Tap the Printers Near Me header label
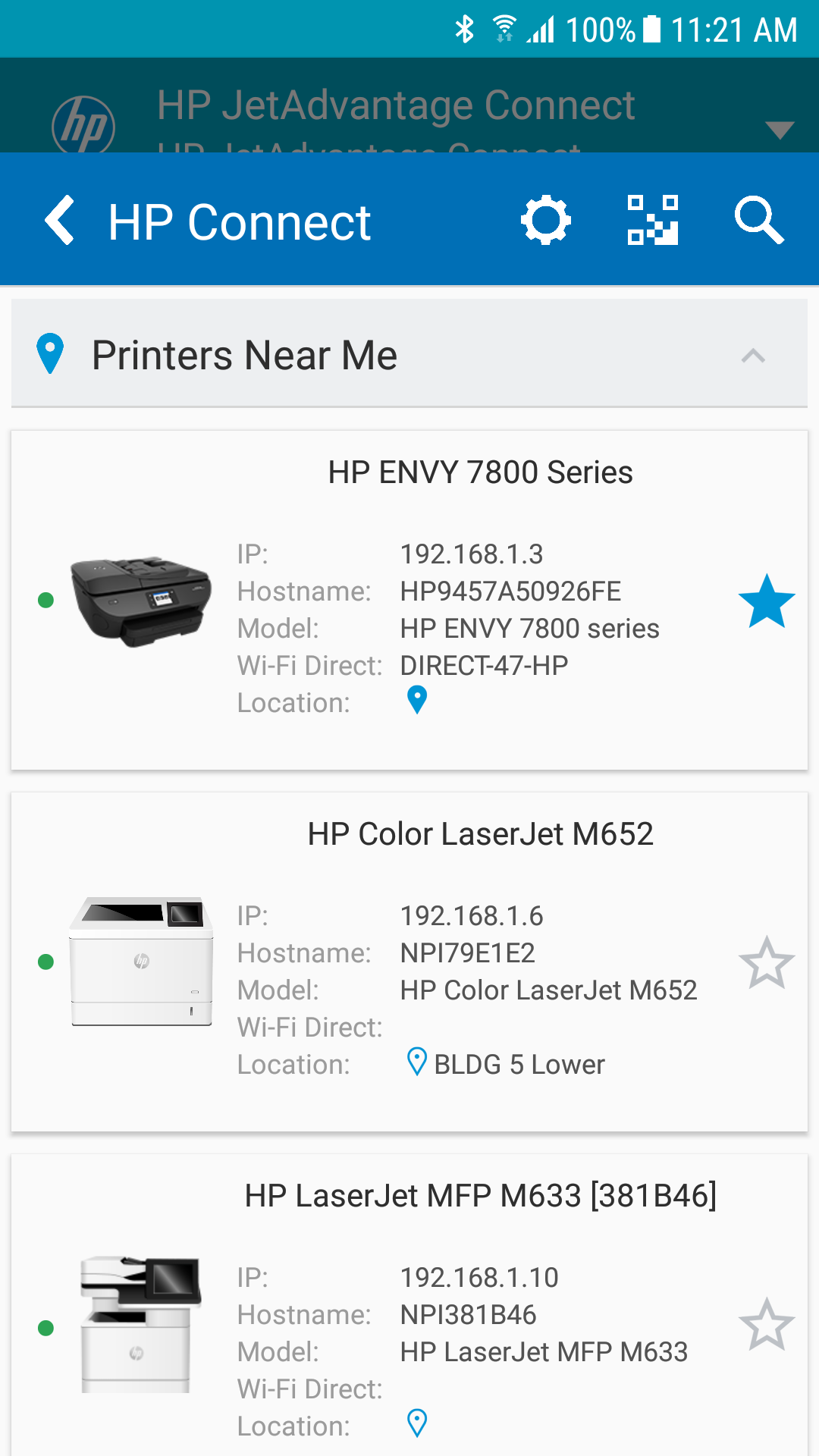The image size is (819, 1456). [x=244, y=356]
